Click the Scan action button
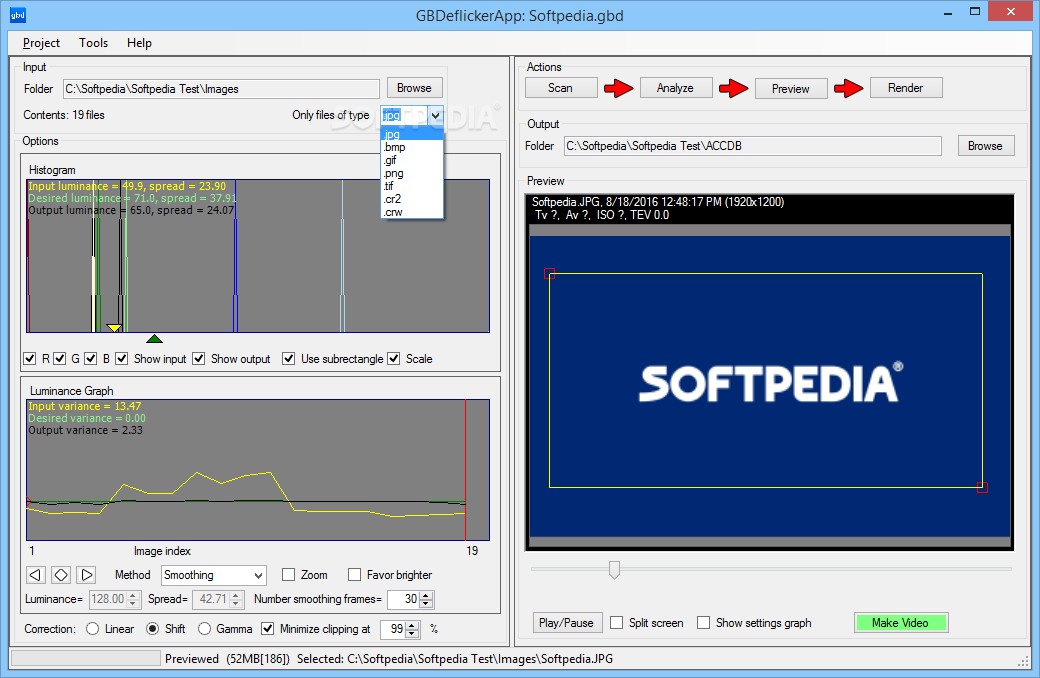The width and height of the screenshot is (1040, 678). 560,88
